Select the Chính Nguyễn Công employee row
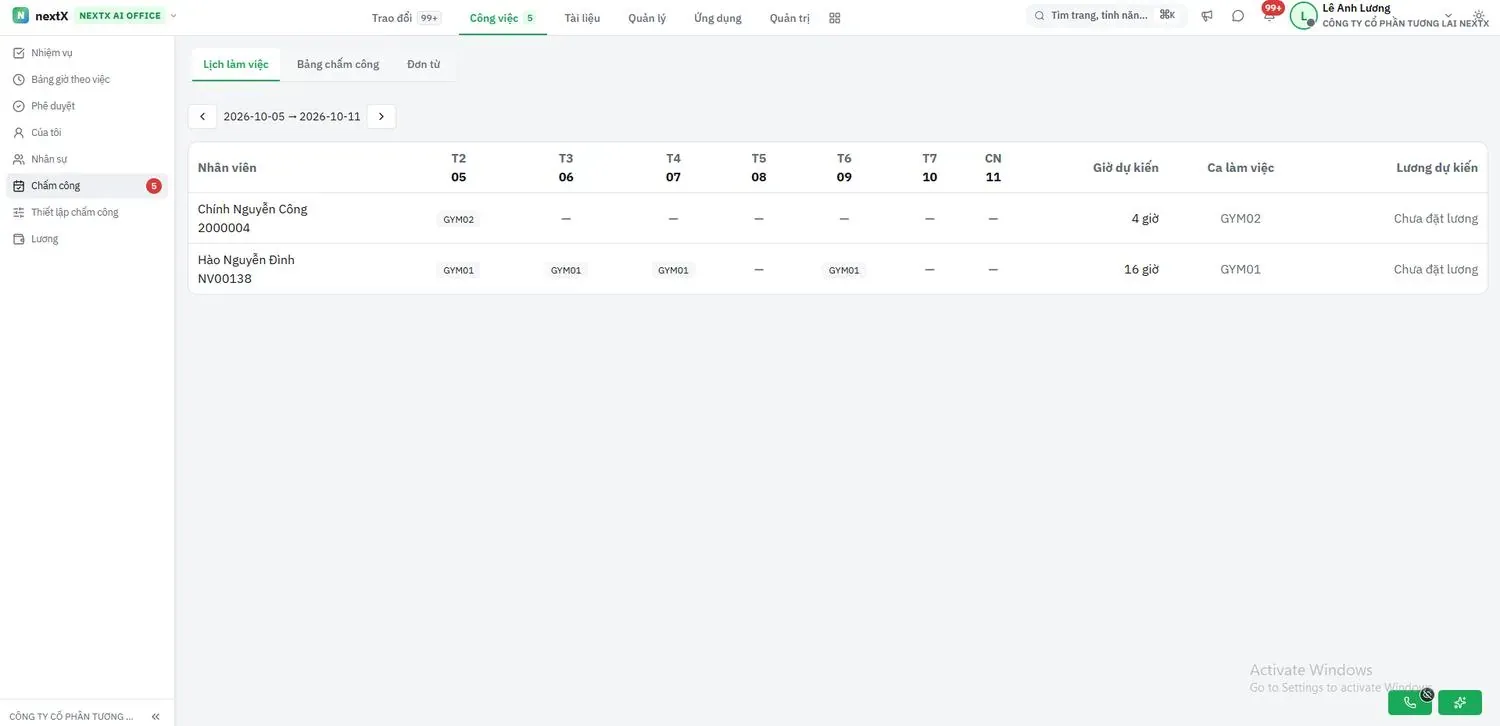The width and height of the screenshot is (1500, 726). (838, 218)
